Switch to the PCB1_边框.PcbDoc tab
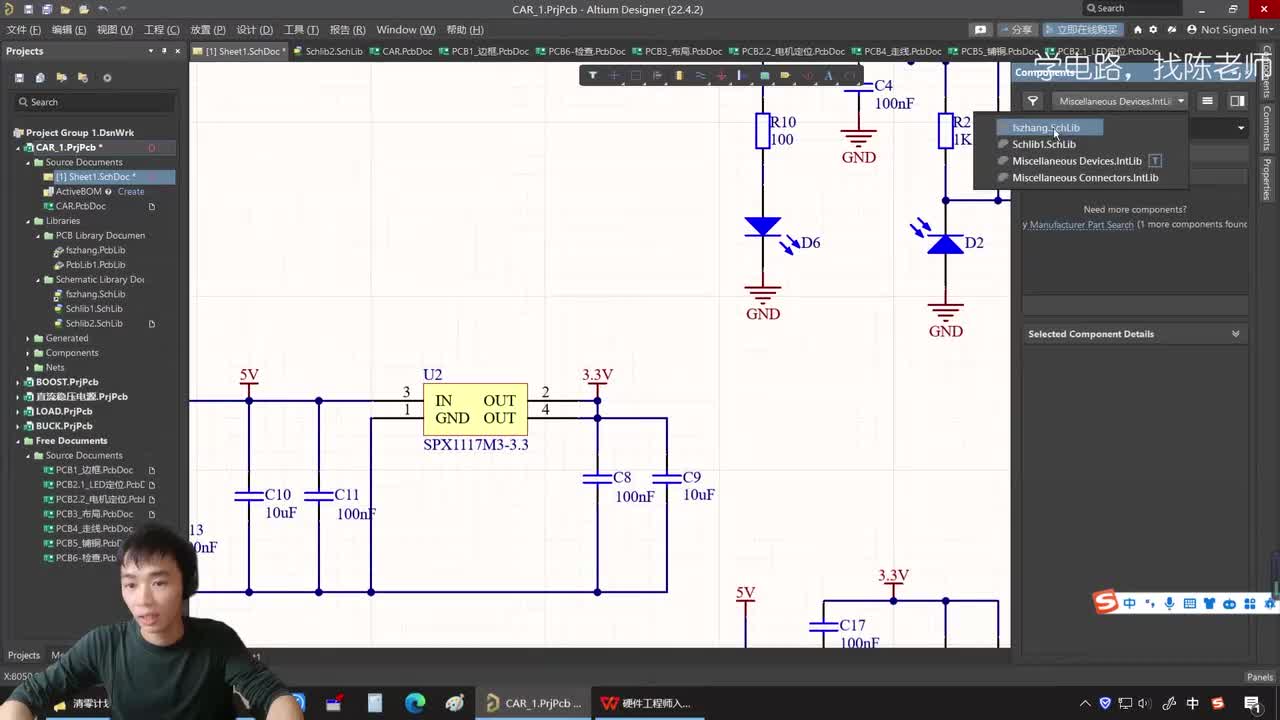Image resolution: width=1280 pixels, height=720 pixels. click(483, 51)
